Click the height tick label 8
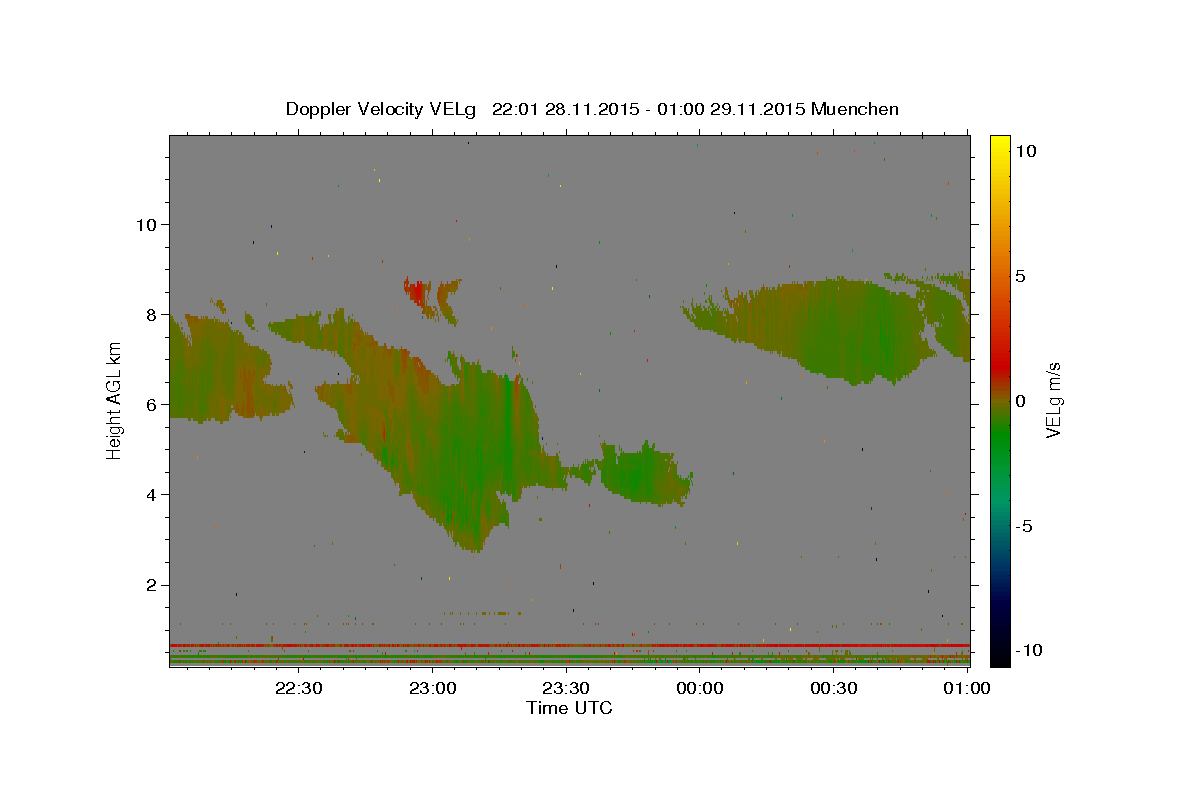1200x800 pixels. (151, 314)
